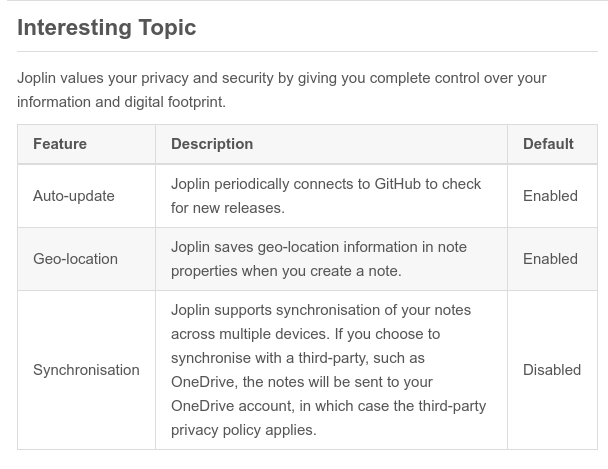
Task: Select "Enabled" in the Geo-location row
Action: pos(550,259)
